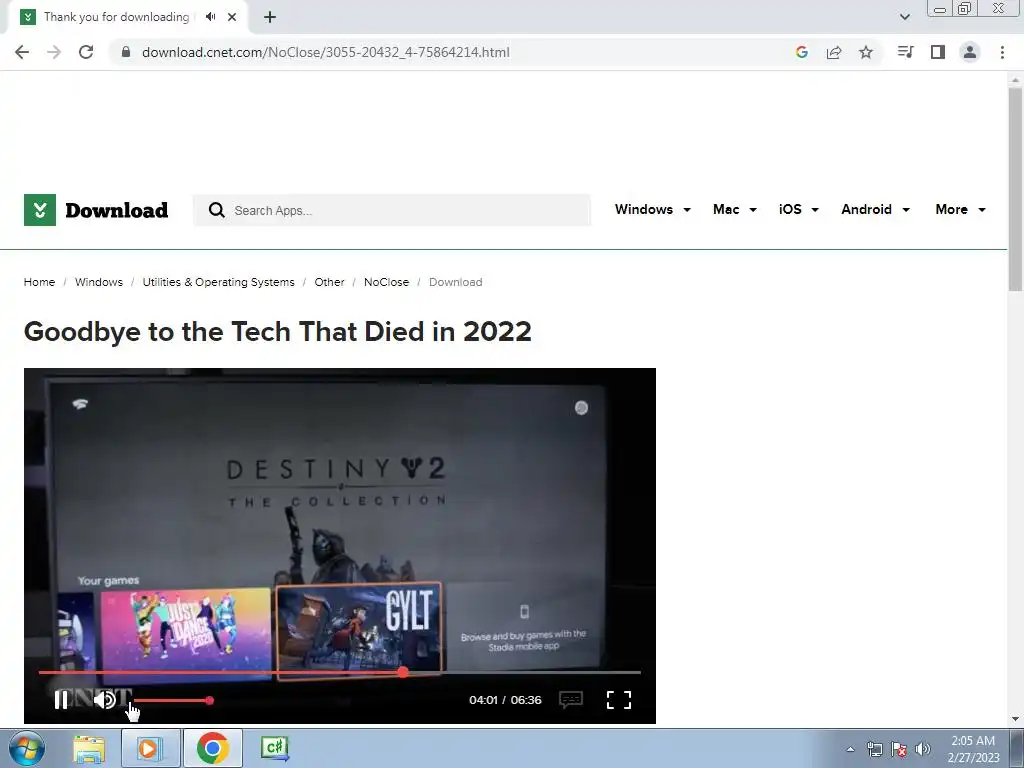This screenshot has height=768, width=1024.
Task: Open the Other breadcrumb link
Action: pos(329,282)
